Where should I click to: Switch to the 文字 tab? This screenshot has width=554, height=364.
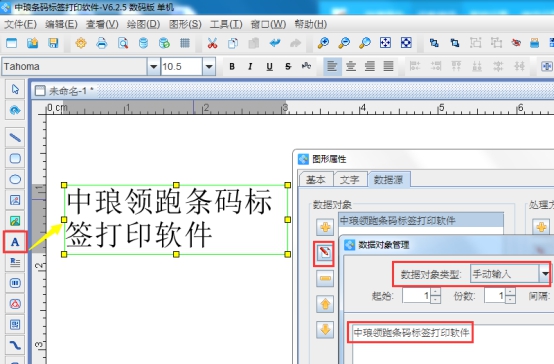coord(349,180)
